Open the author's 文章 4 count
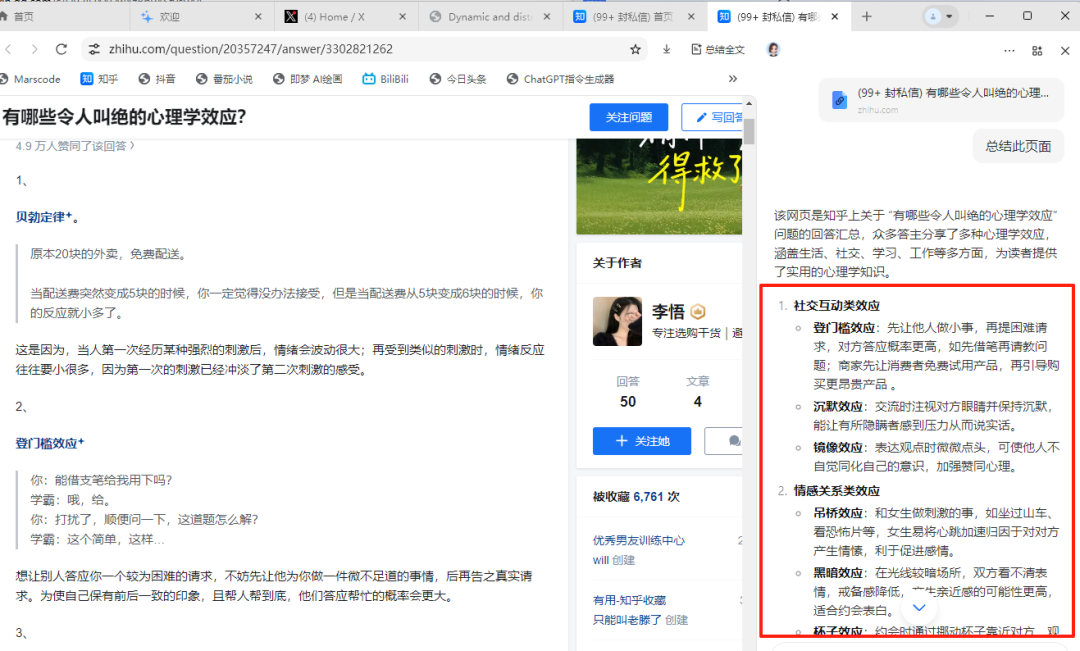Image resolution: width=1080 pixels, height=651 pixels. point(697,392)
